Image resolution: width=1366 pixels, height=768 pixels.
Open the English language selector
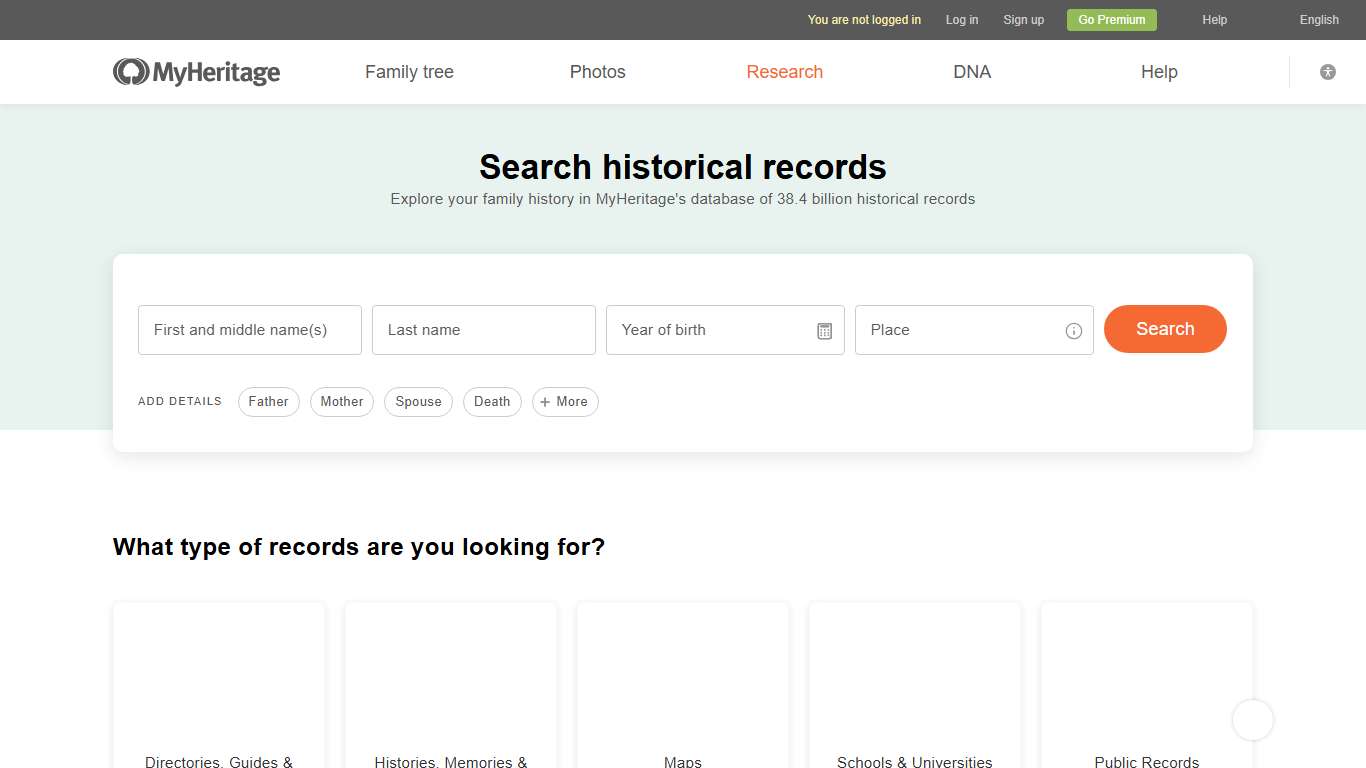point(1318,19)
